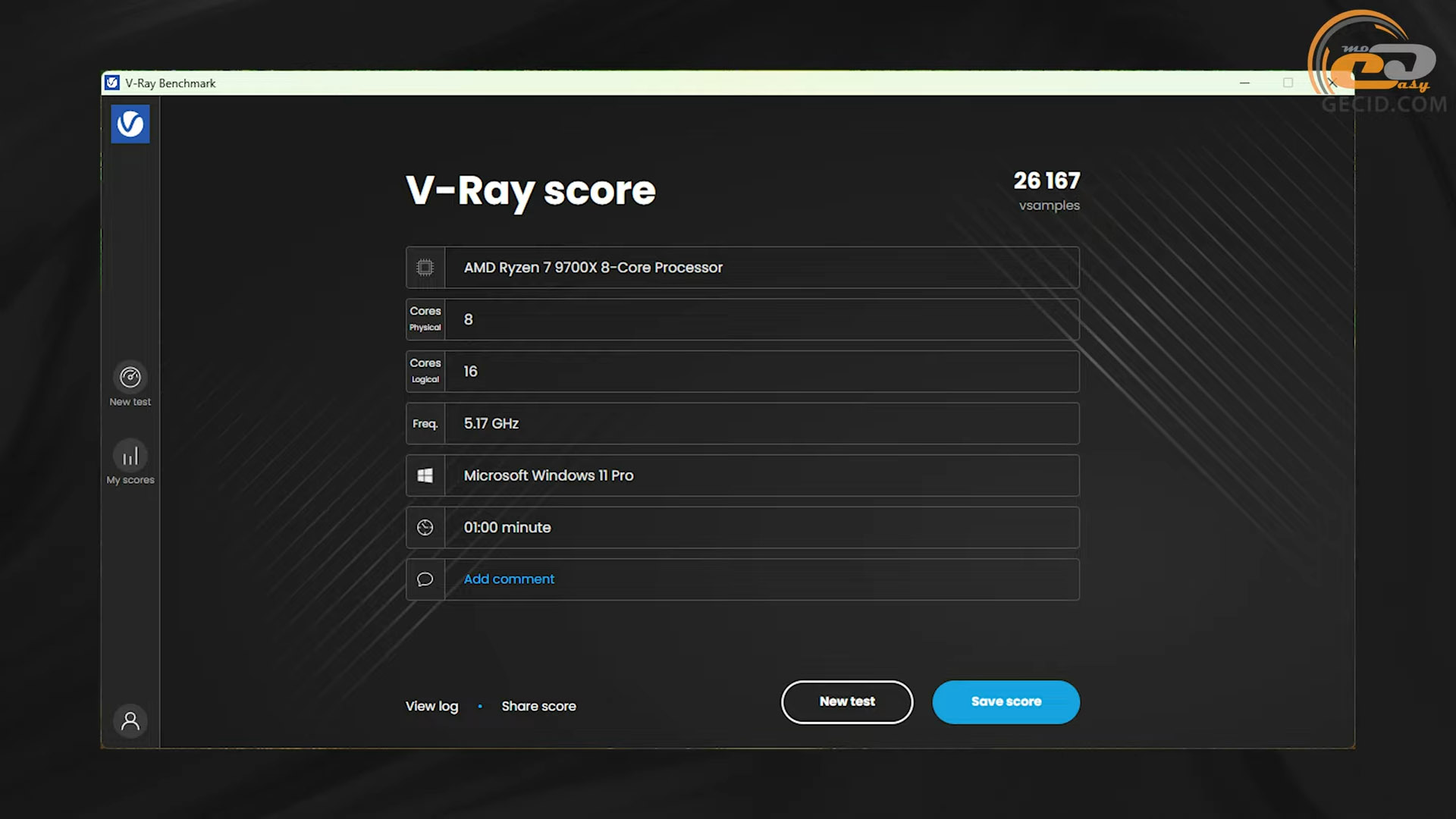Click Add comment field
Screen dimensions: 1456x819
point(742,579)
